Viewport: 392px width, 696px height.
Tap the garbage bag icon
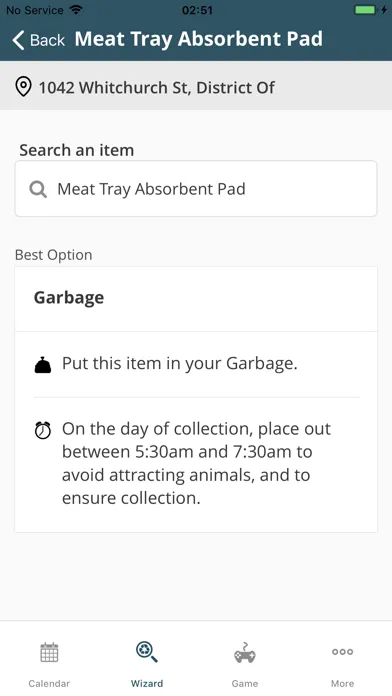[x=43, y=365]
